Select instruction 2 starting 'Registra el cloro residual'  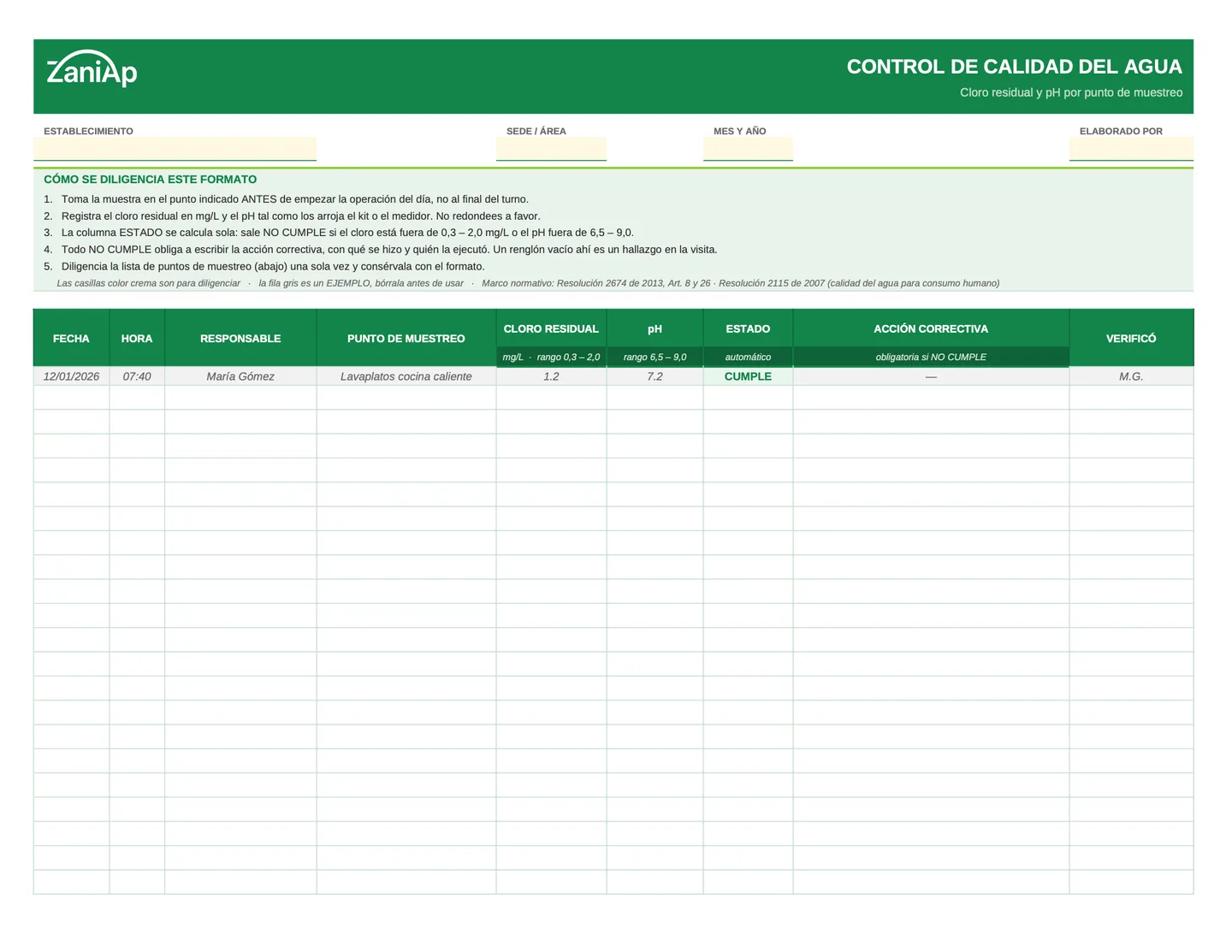coord(292,216)
